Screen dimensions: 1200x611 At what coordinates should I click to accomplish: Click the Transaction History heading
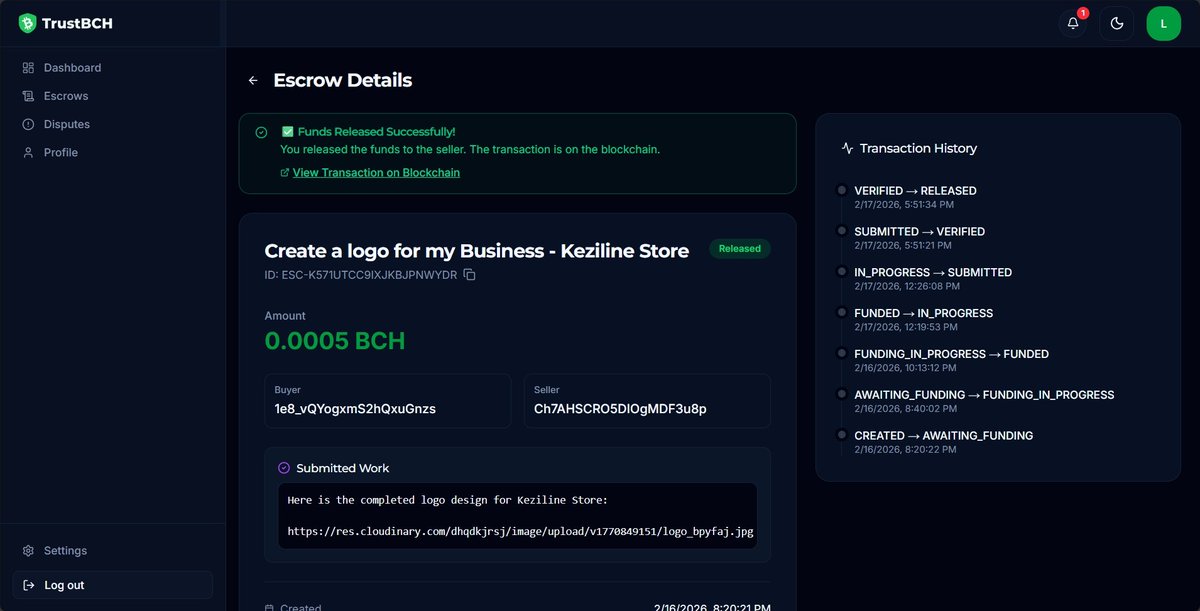tap(918, 148)
